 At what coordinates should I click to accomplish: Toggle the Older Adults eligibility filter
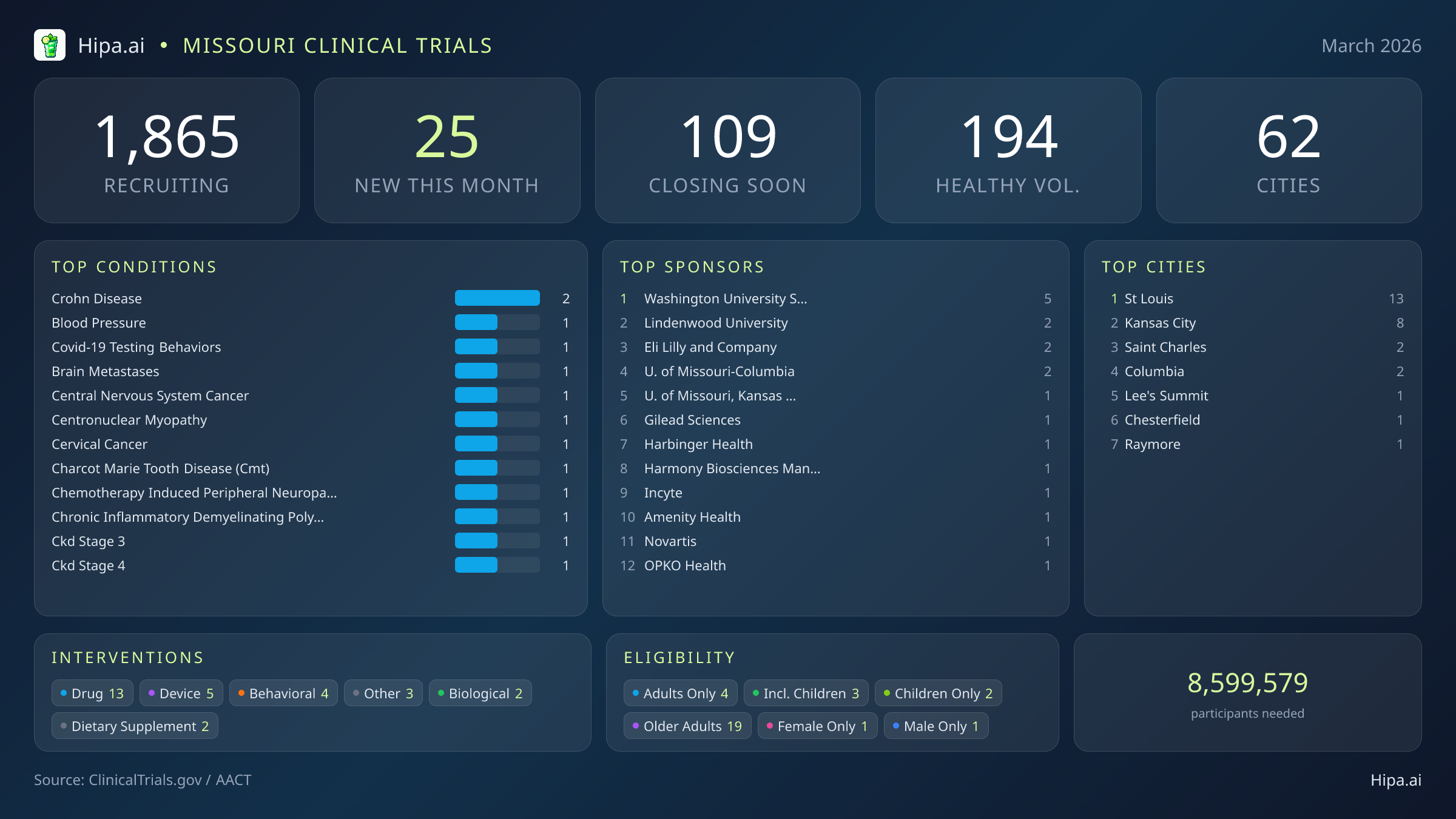[x=687, y=726]
